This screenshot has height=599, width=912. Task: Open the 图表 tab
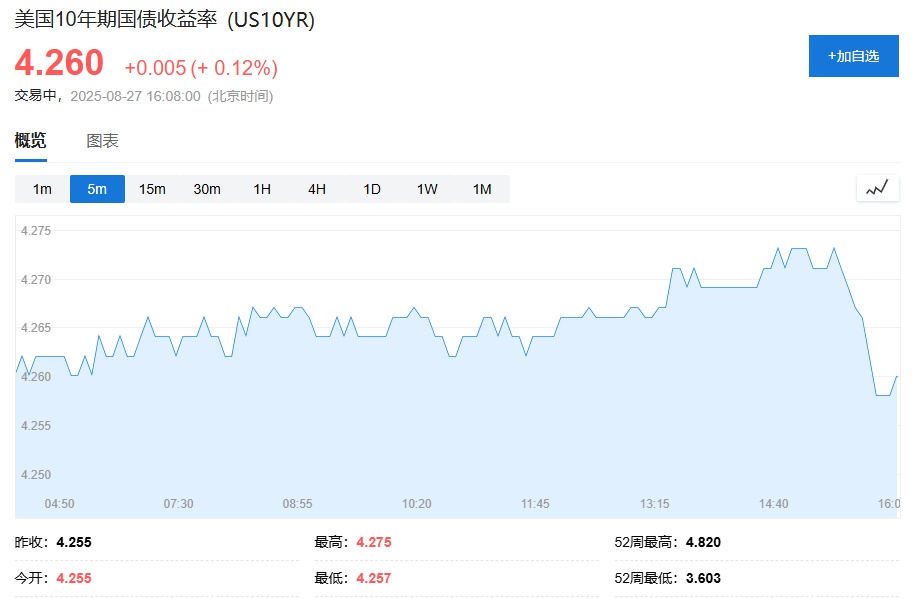click(102, 141)
